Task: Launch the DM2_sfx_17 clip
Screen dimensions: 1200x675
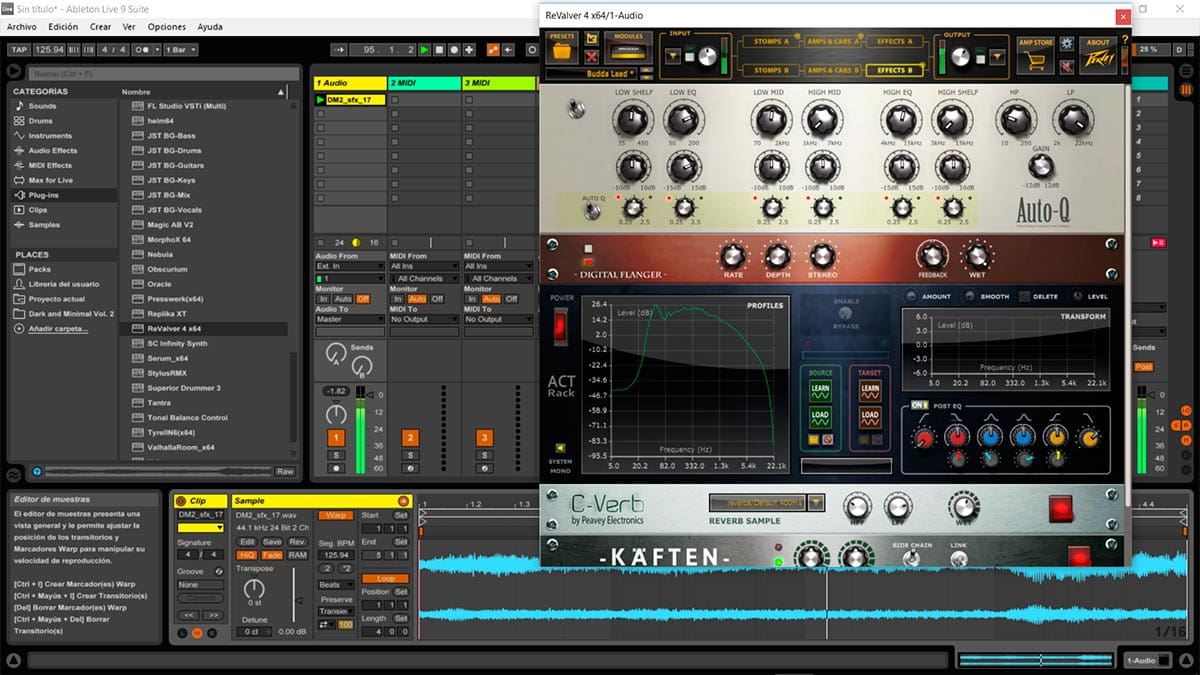Action: pyautogui.click(x=320, y=100)
